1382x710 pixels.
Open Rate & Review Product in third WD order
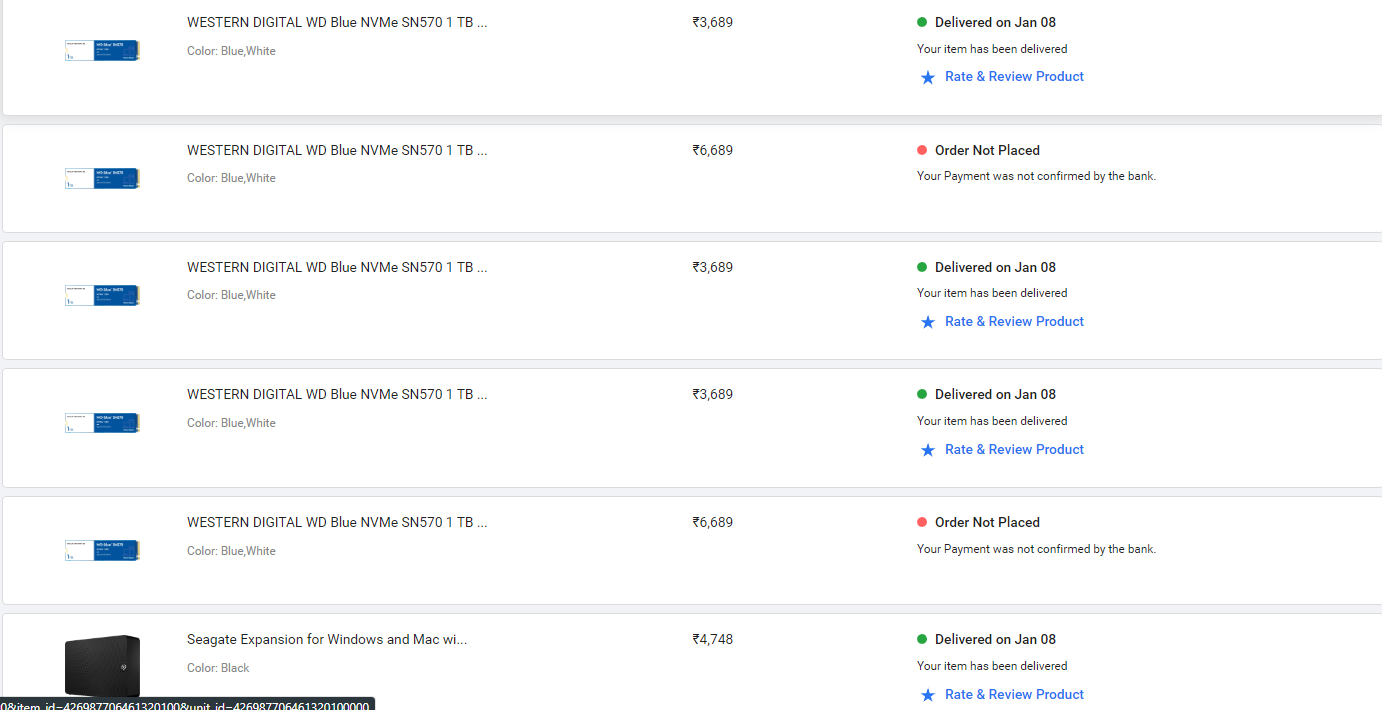(1014, 321)
